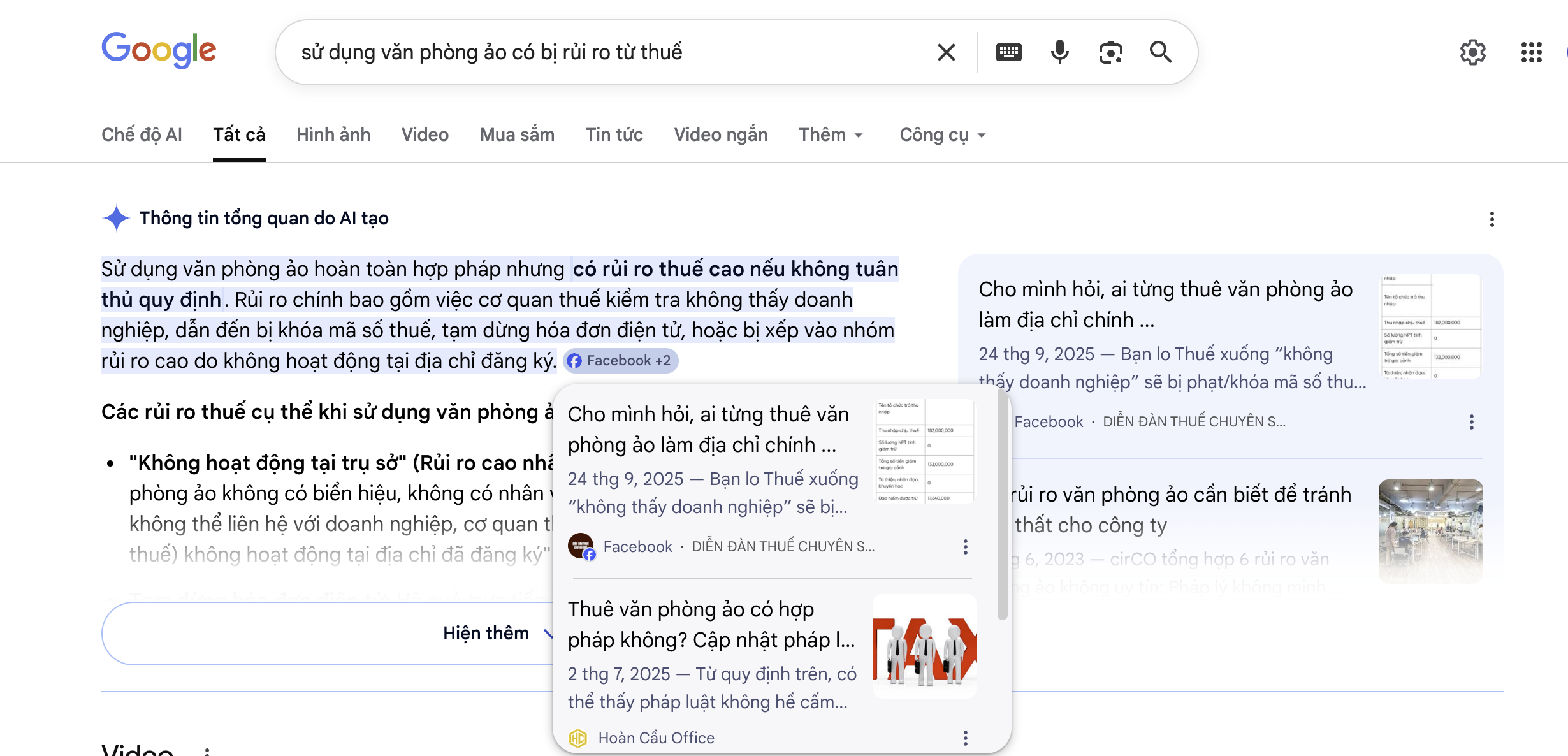Open Thuê văn phòng ảo có hợp pháp link
Viewport: 1568px width, 756px height.
pos(711,625)
